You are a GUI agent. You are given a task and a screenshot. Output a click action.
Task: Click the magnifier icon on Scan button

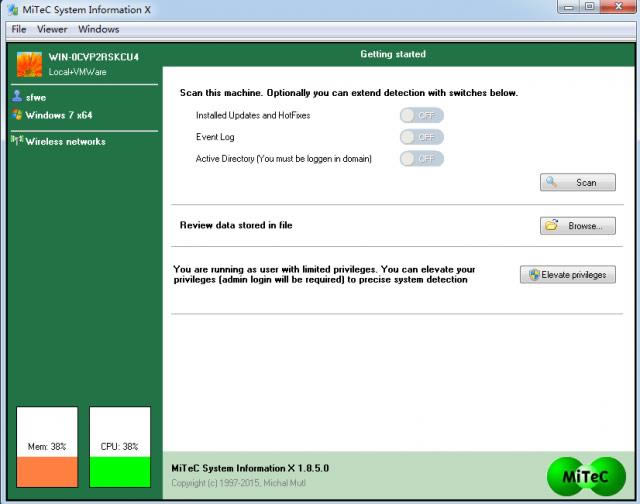[552, 182]
